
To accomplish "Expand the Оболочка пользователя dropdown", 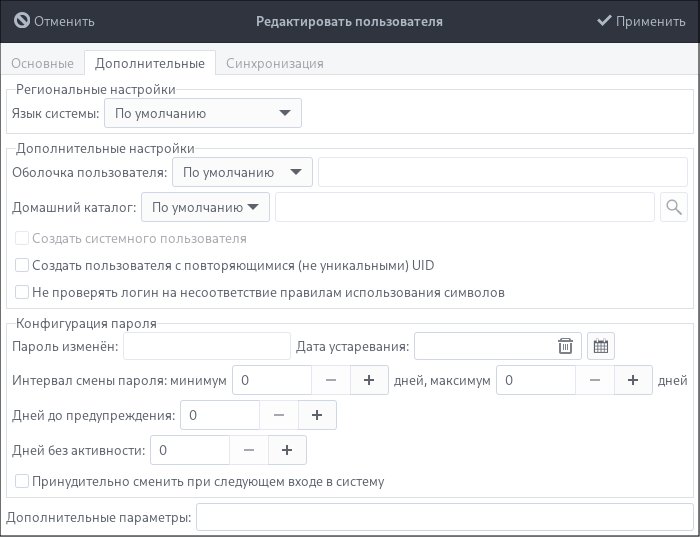I will coord(242,172).
